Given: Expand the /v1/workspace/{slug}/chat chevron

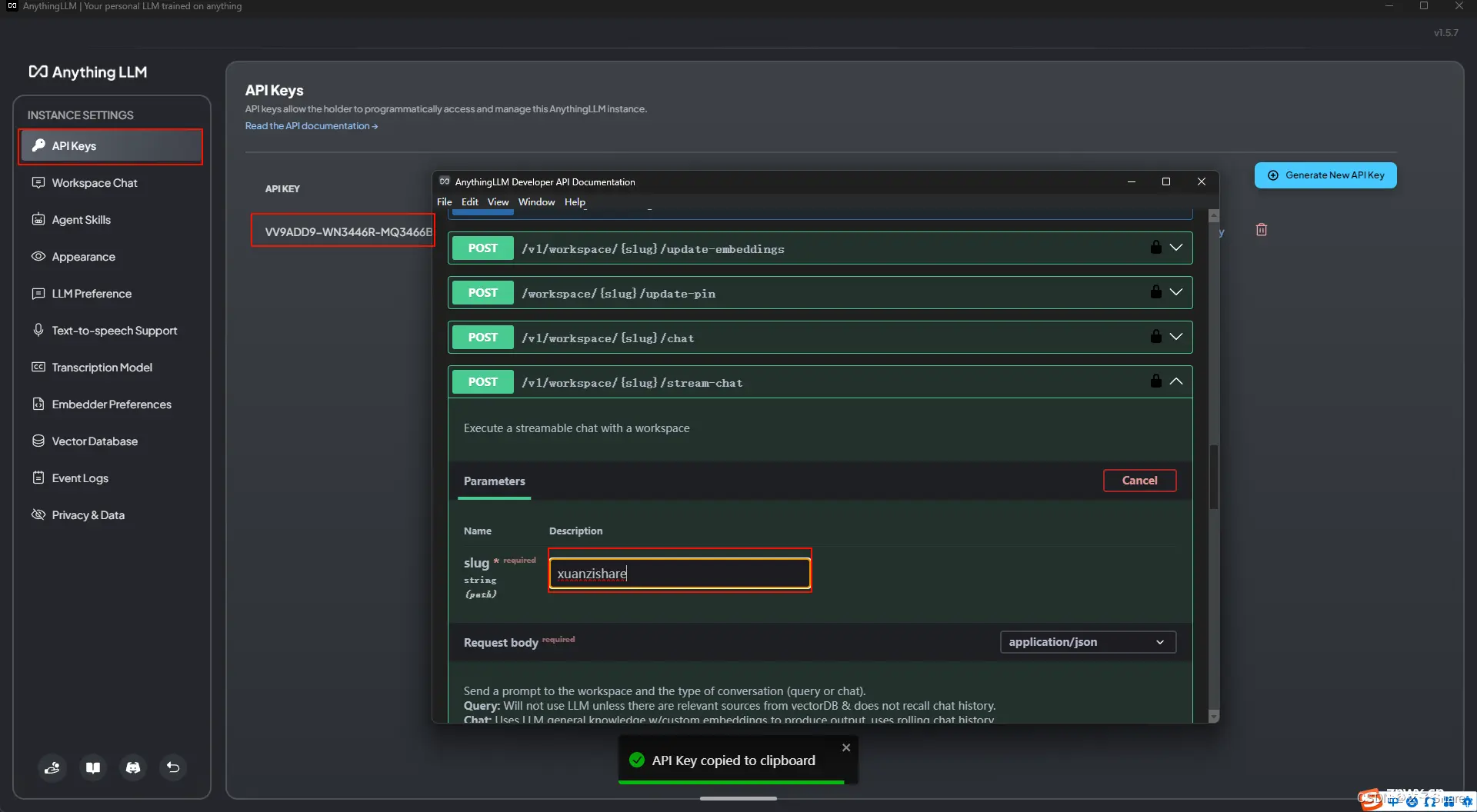Looking at the screenshot, I should point(1176,337).
